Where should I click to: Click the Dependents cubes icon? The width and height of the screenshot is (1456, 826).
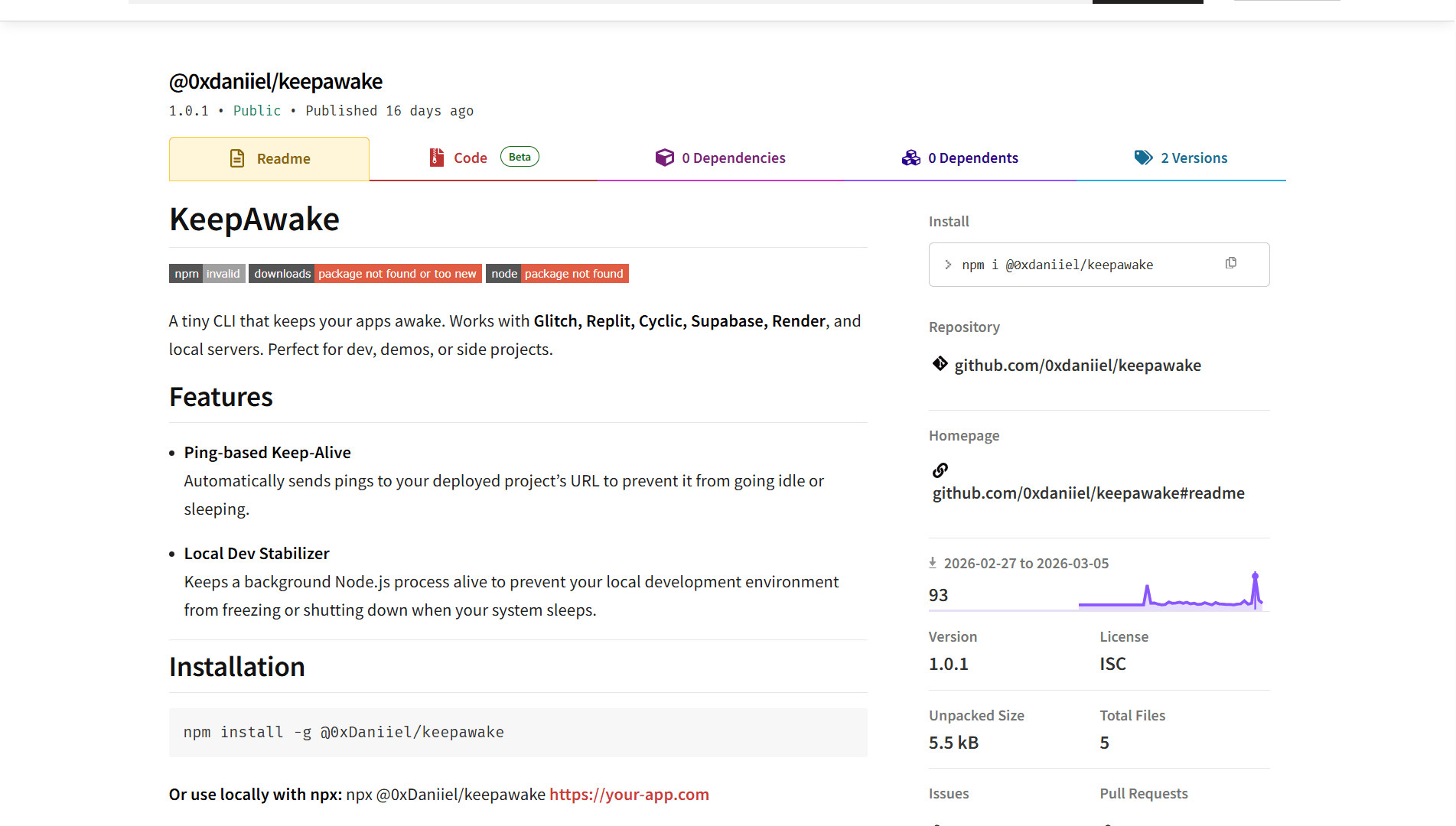[910, 158]
